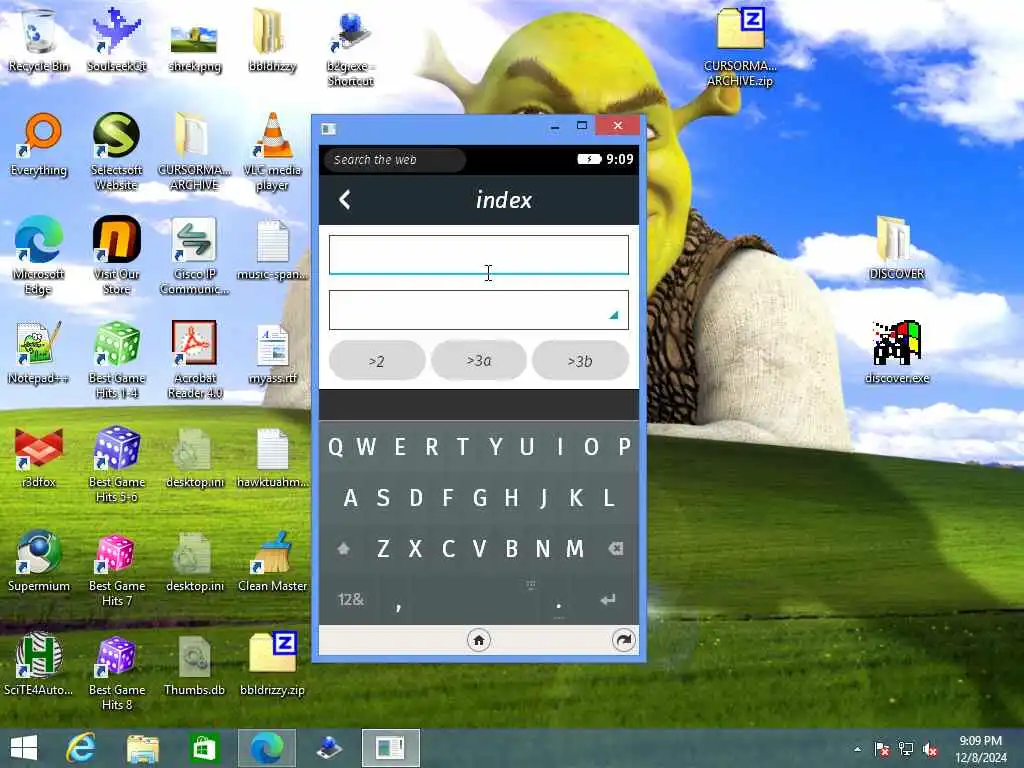Open Best Game Hits 1-4 icon
Screen dimensions: 1024x768
[x=117, y=359]
